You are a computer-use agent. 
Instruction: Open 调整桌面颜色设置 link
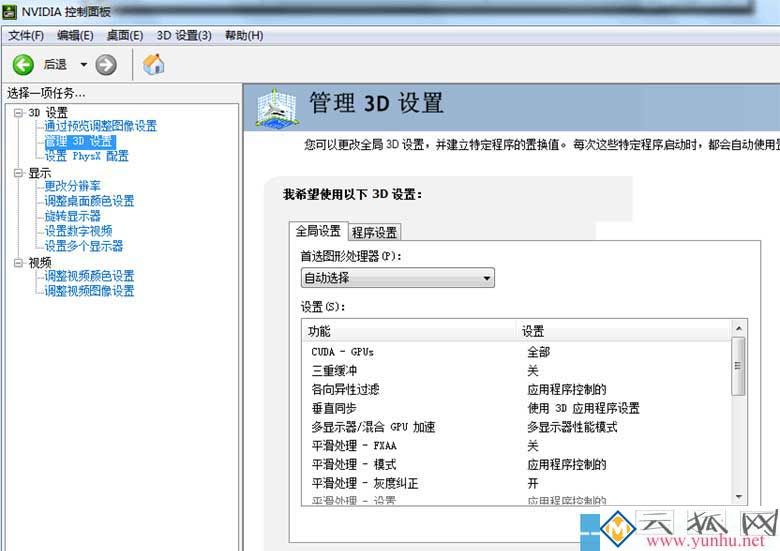pos(90,201)
